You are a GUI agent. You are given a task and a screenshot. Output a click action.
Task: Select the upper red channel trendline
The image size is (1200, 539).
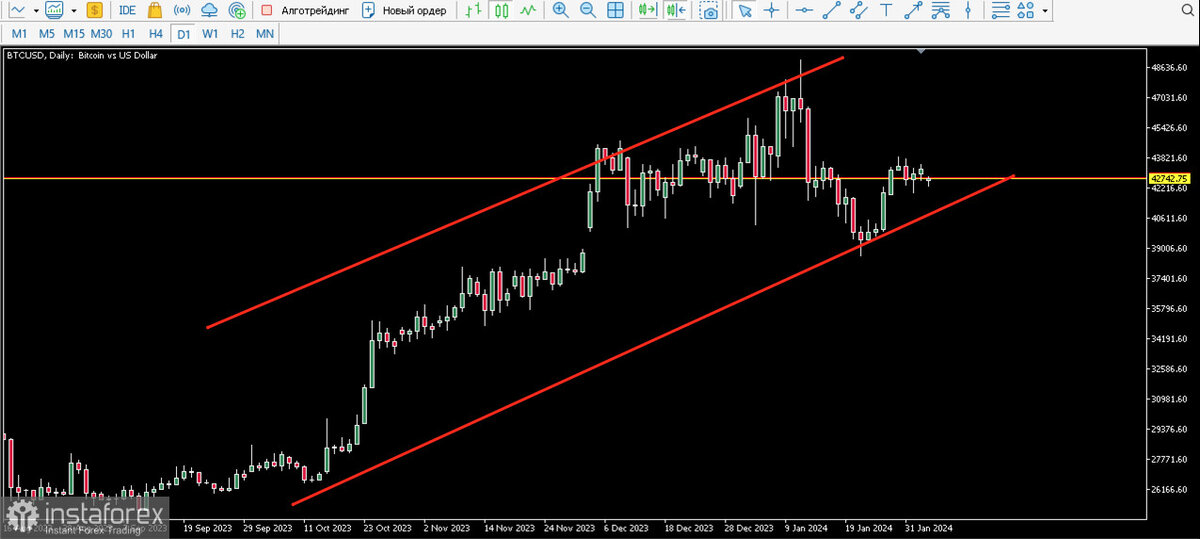point(525,192)
